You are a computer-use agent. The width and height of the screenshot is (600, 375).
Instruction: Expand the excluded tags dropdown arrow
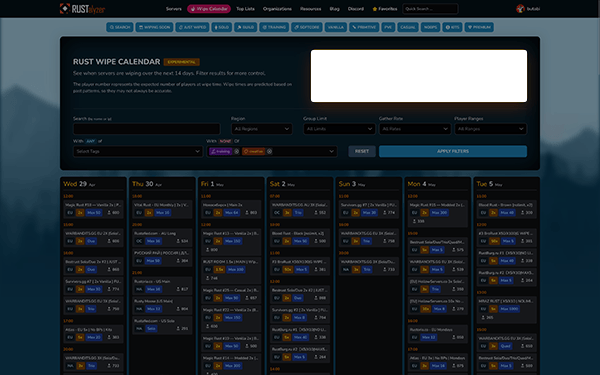point(331,151)
